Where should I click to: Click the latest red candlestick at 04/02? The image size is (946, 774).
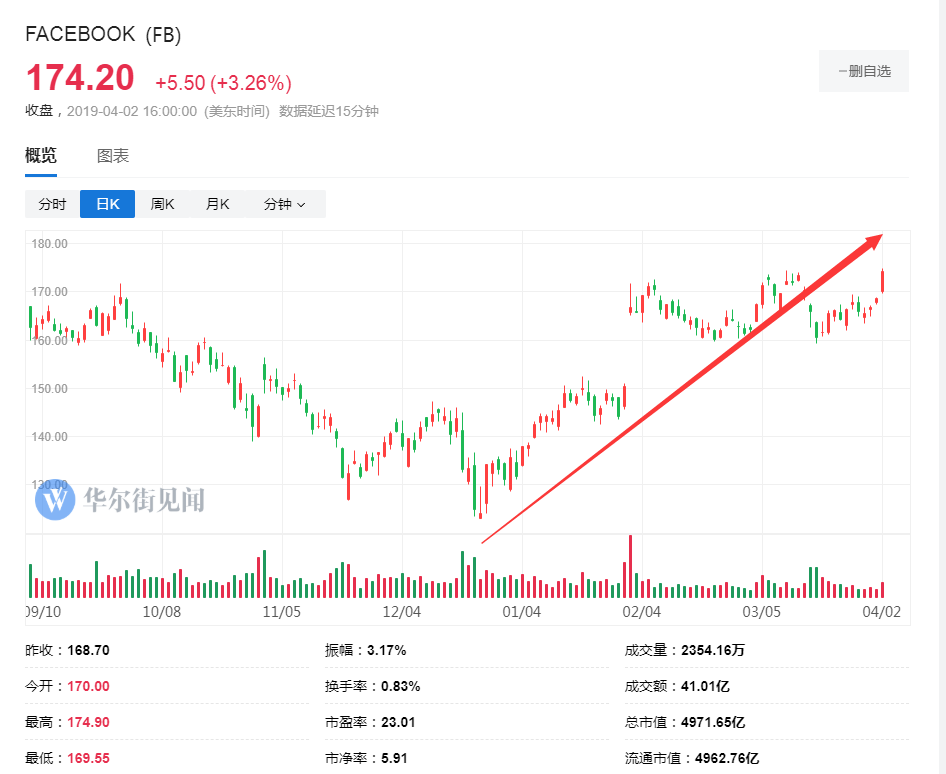click(x=883, y=280)
